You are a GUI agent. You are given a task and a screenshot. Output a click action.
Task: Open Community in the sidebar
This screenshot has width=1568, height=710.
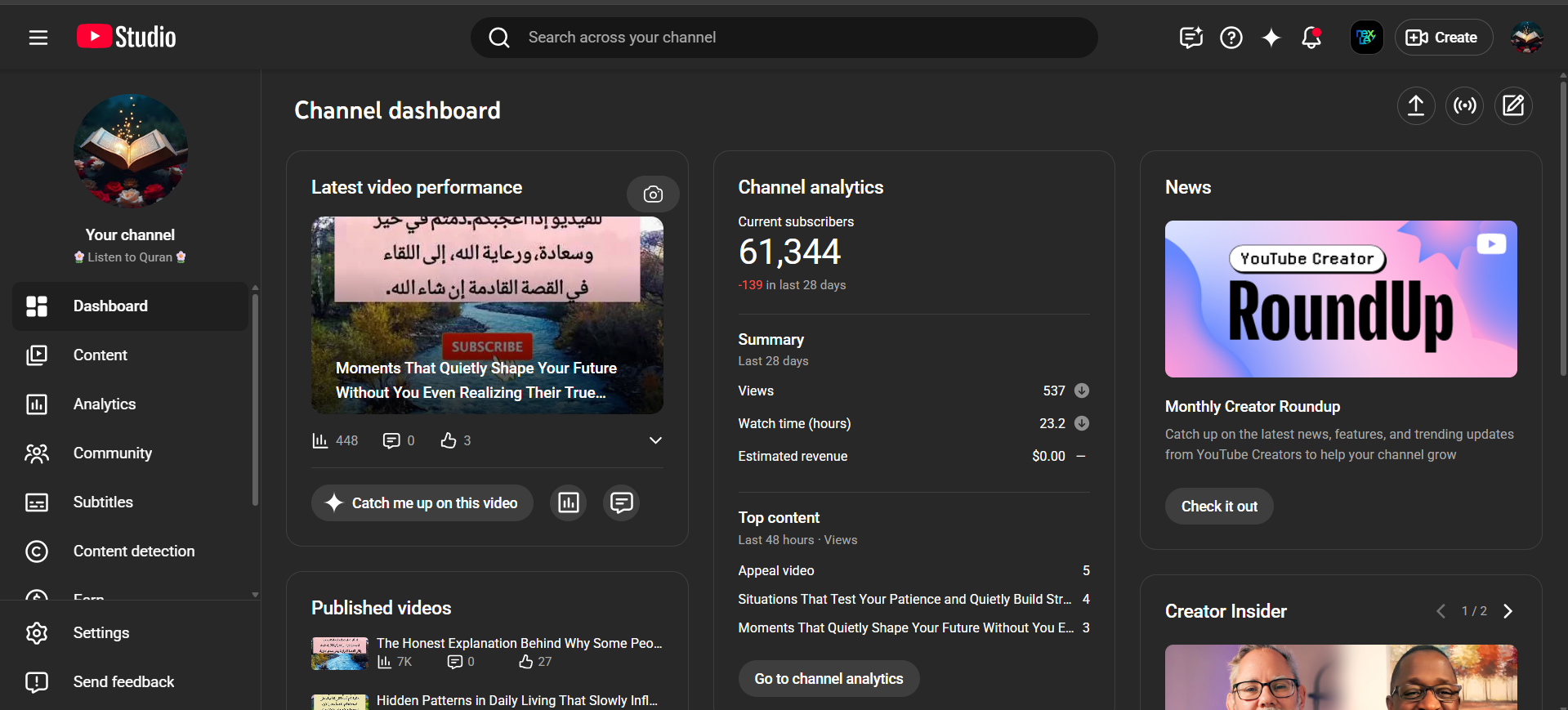click(130, 453)
